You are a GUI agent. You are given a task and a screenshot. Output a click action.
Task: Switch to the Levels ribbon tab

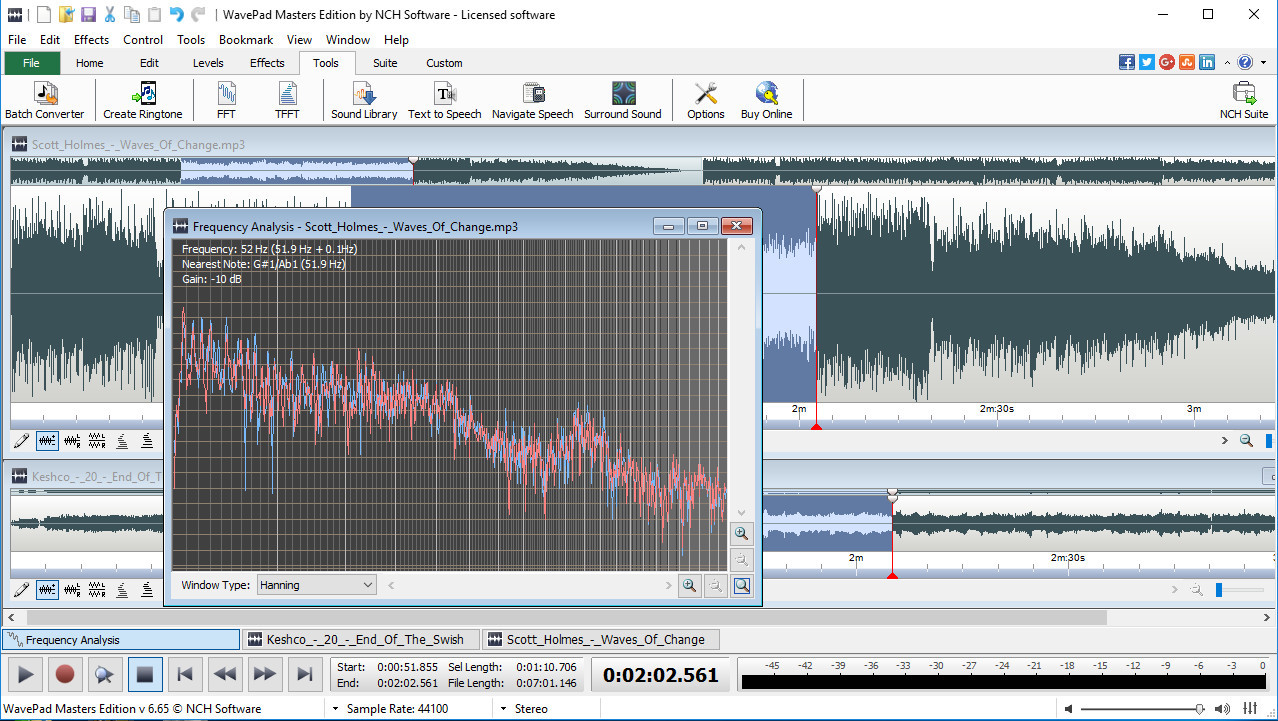(x=208, y=63)
